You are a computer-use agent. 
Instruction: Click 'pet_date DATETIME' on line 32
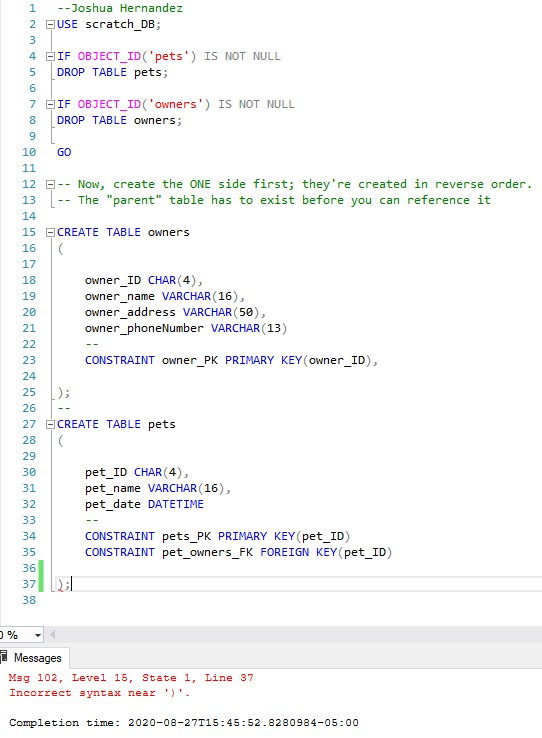(144, 505)
